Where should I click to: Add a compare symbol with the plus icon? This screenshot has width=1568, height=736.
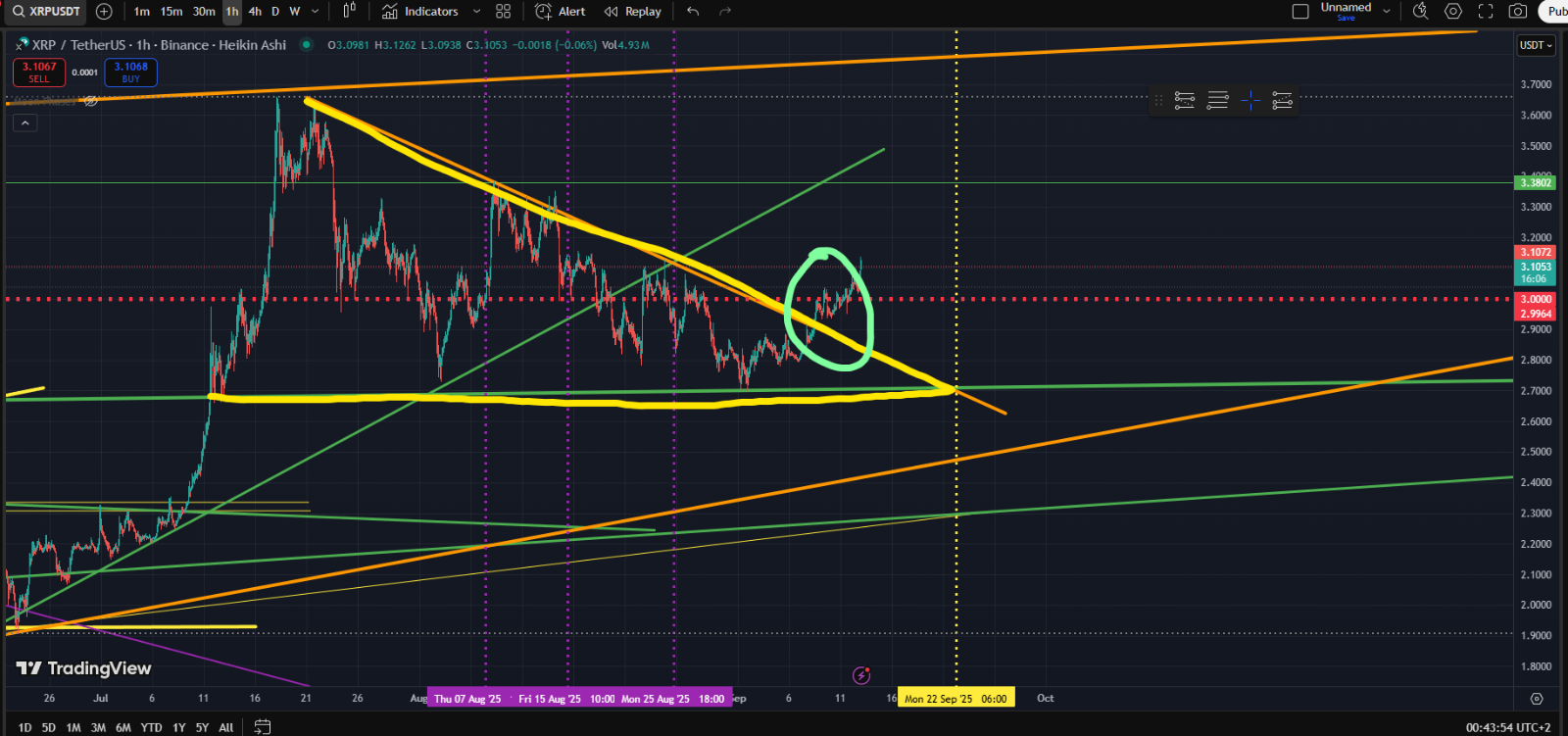pyautogui.click(x=104, y=12)
